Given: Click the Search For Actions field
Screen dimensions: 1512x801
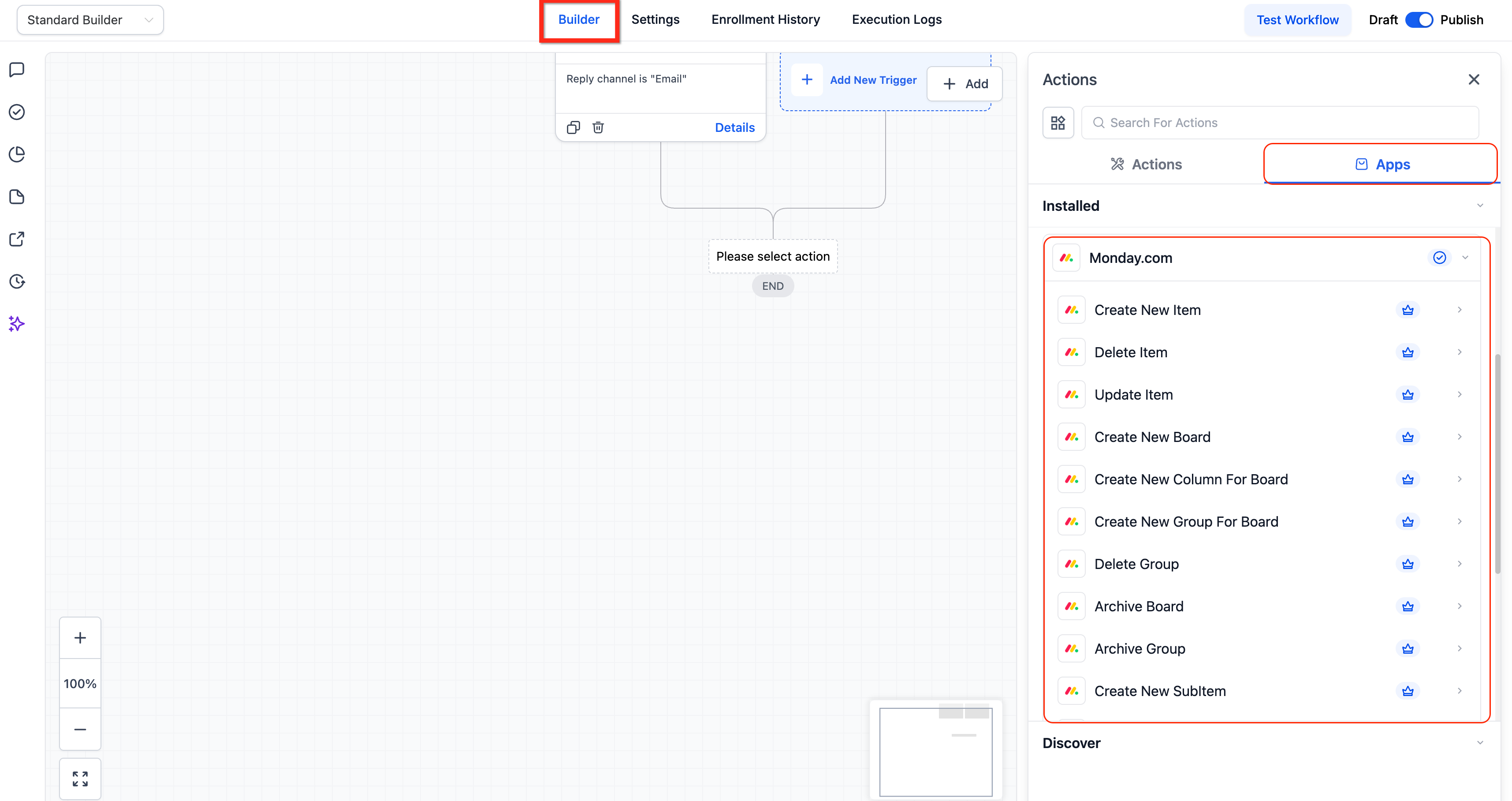Looking at the screenshot, I should click(x=1280, y=123).
